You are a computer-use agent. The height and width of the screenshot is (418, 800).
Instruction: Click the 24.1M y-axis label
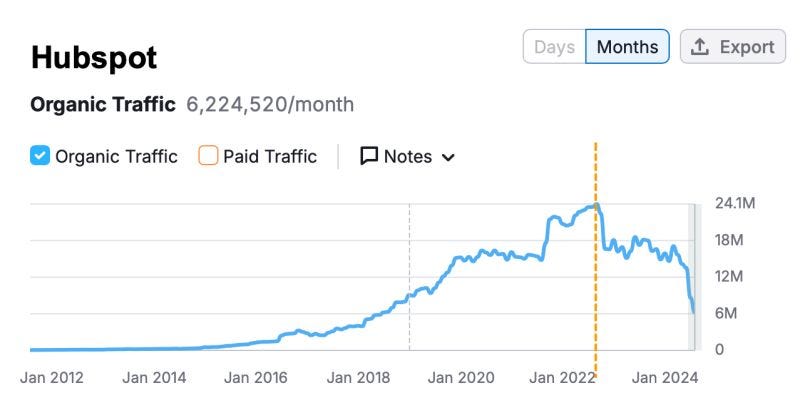[735, 203]
